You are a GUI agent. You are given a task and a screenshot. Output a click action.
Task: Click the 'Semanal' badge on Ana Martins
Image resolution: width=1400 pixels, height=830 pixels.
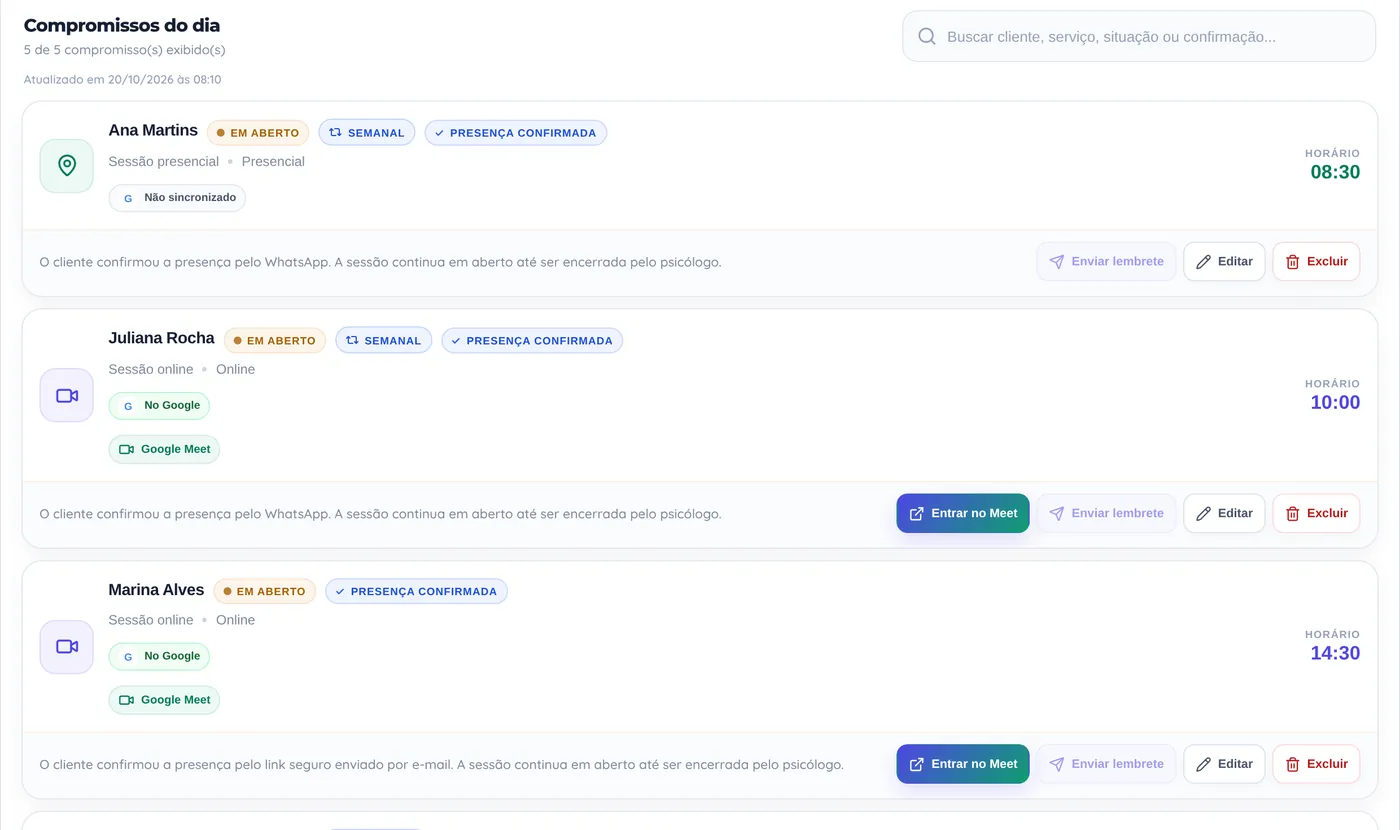pyautogui.click(x=367, y=132)
